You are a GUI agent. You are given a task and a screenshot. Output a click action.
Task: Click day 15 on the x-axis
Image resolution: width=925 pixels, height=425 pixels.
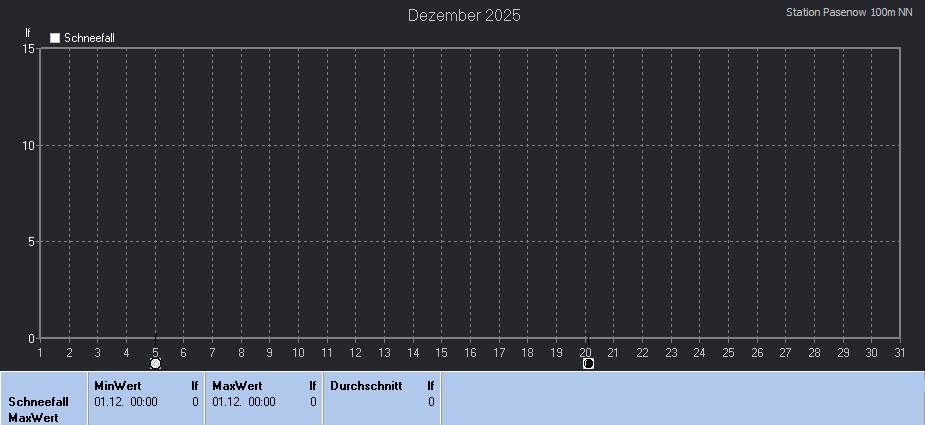pos(442,352)
